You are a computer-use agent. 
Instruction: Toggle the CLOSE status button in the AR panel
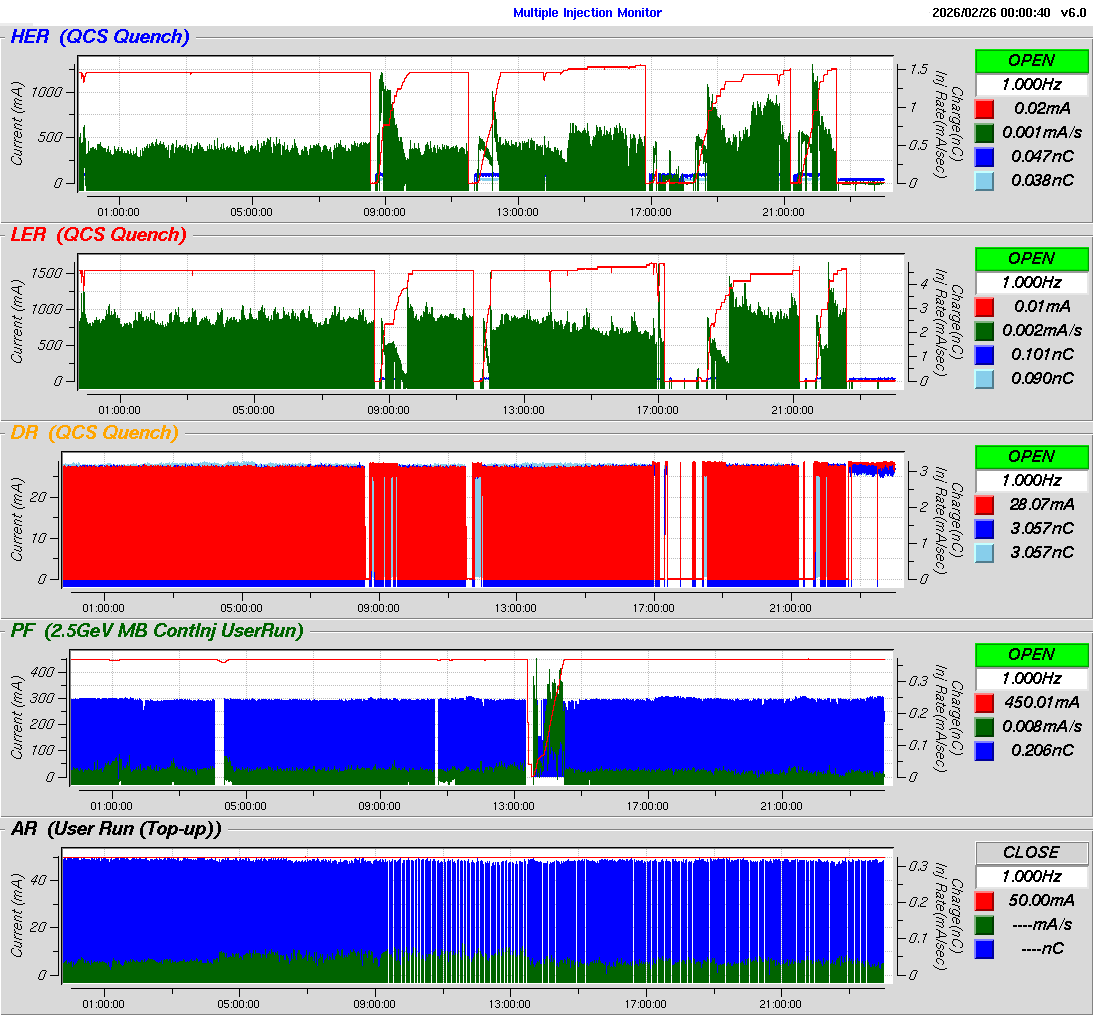(1031, 852)
